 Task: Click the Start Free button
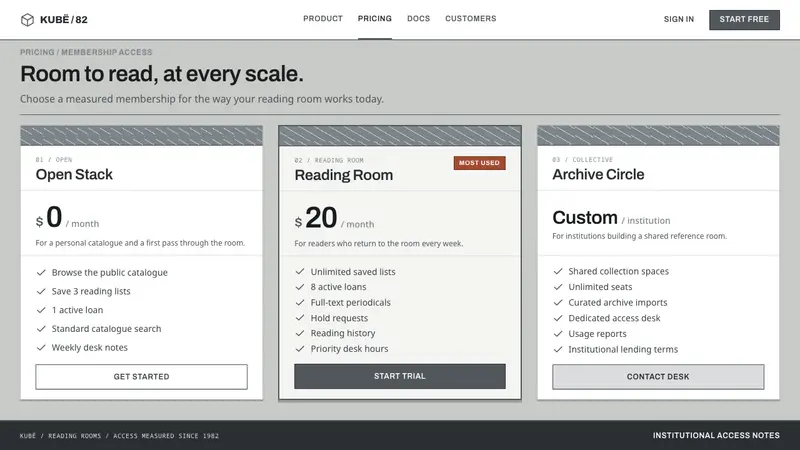click(x=744, y=19)
